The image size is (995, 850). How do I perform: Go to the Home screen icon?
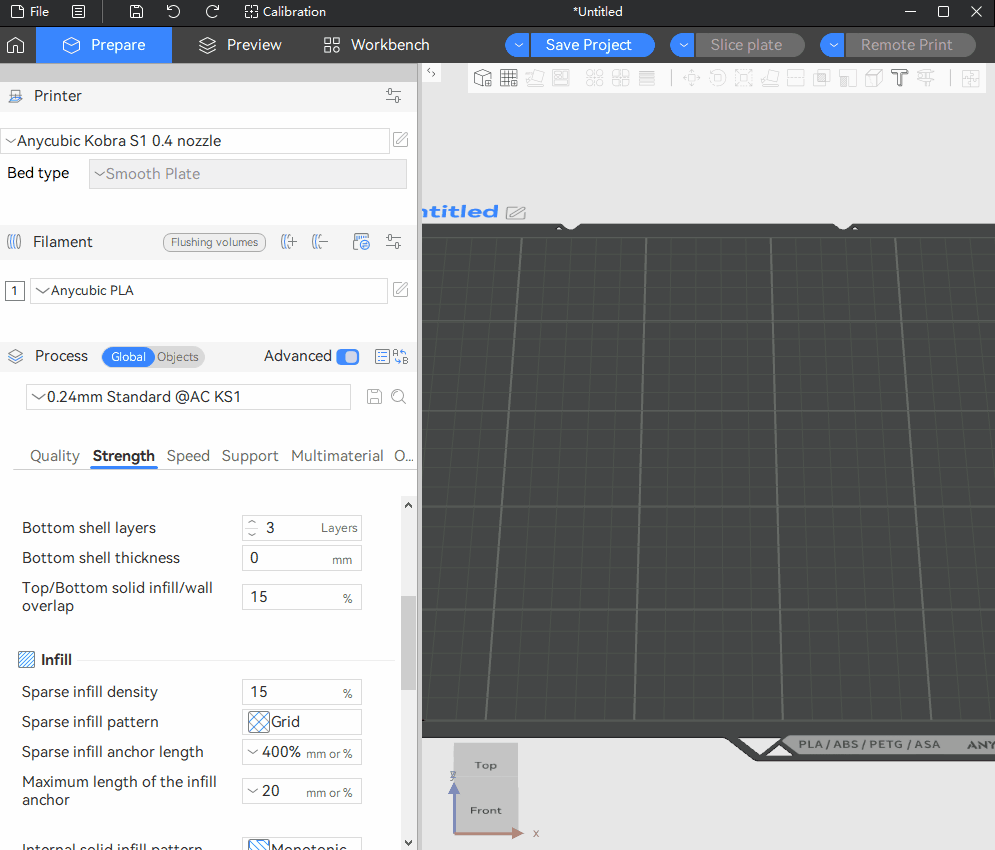(x=15, y=45)
